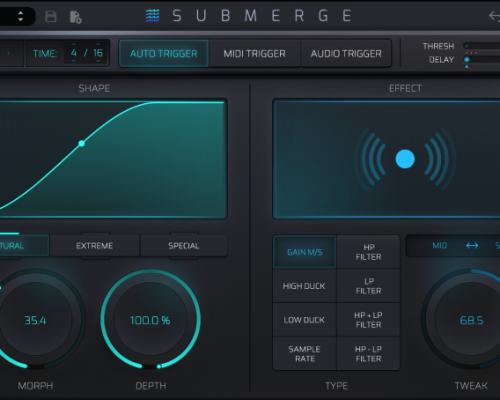The height and width of the screenshot is (400, 500).
Task: Select GAIN M/S effect type
Action: (x=305, y=252)
